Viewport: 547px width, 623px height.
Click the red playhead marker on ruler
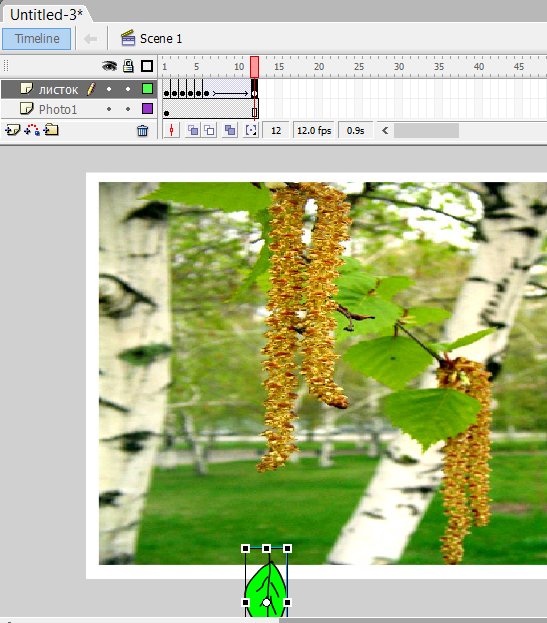(x=255, y=67)
